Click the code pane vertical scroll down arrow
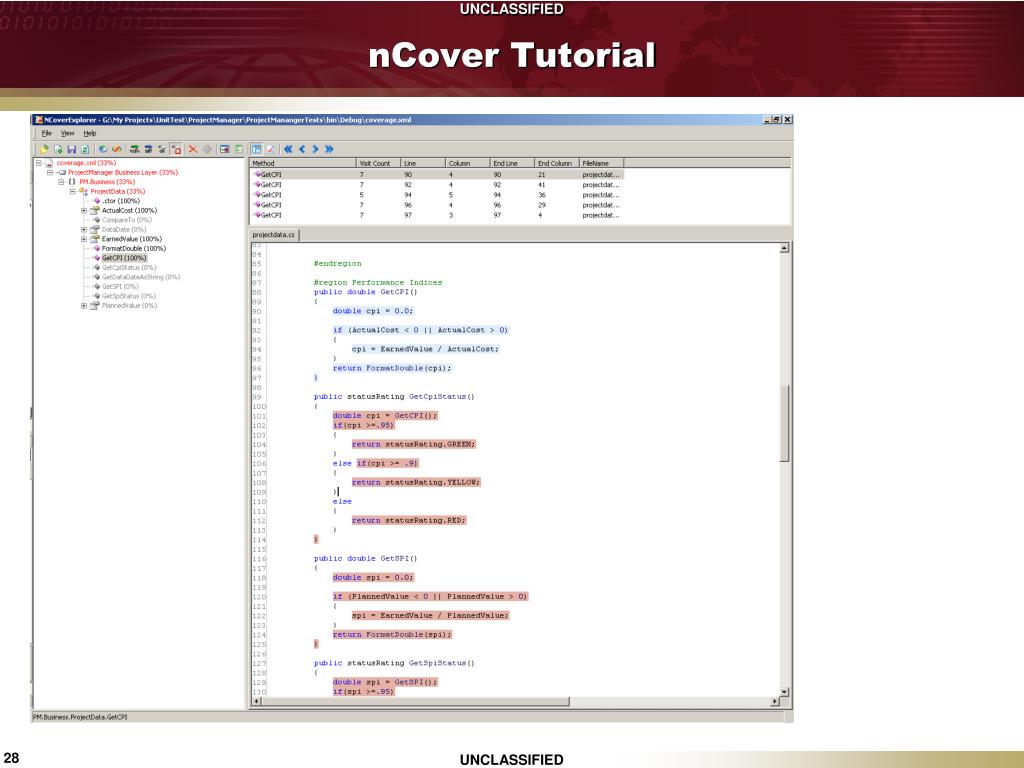 tap(784, 692)
